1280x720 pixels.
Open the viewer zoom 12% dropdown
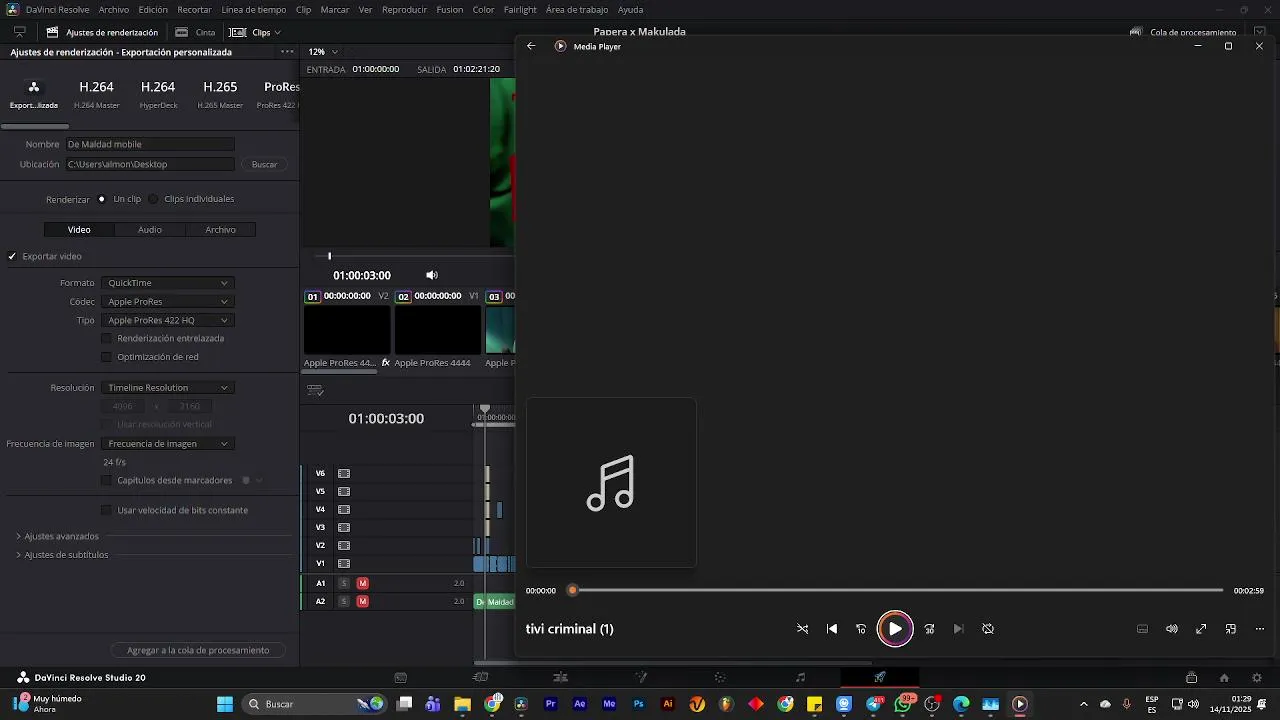323,51
